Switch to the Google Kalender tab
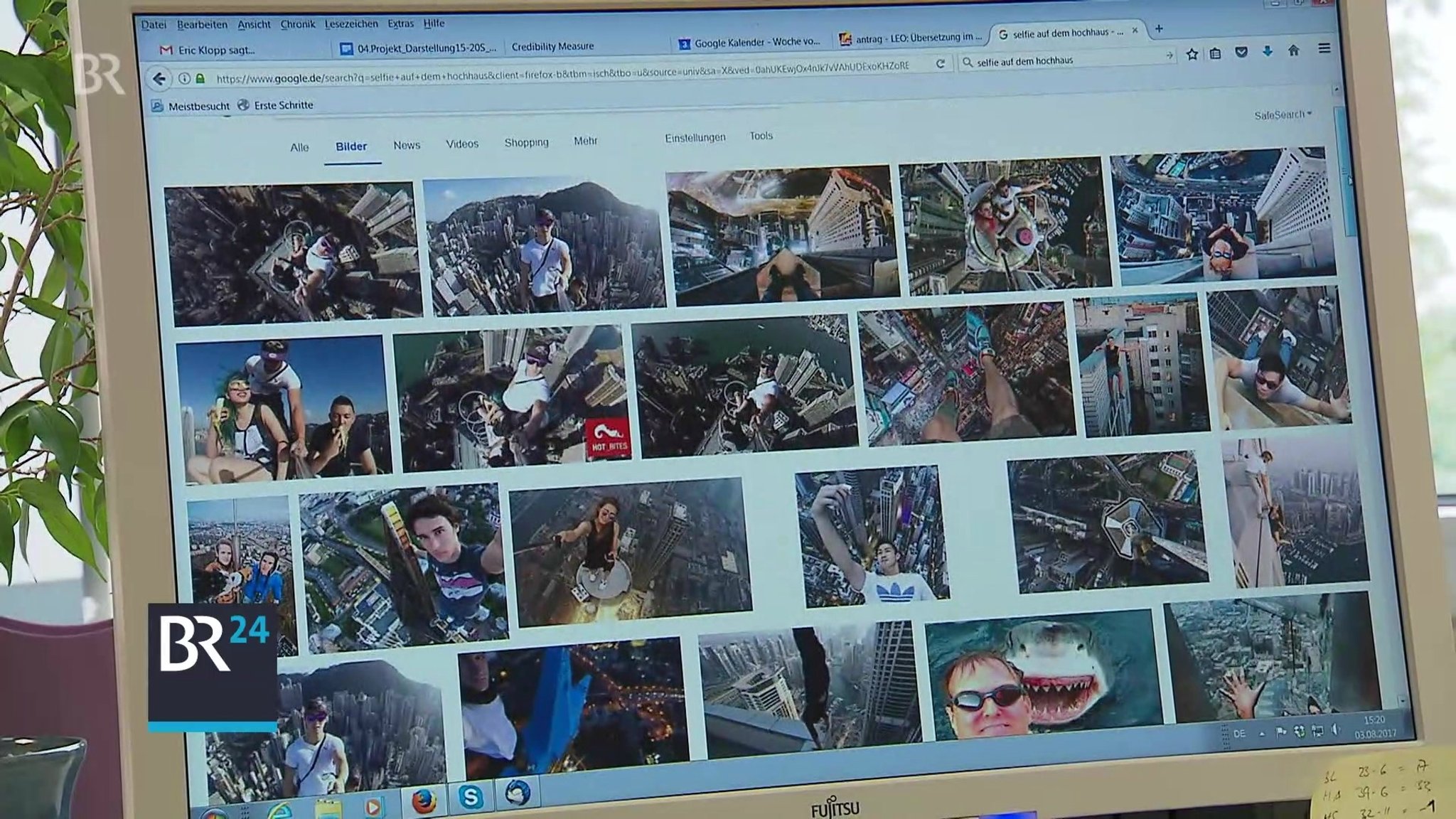Image resolution: width=1456 pixels, height=819 pixels. [x=750, y=43]
